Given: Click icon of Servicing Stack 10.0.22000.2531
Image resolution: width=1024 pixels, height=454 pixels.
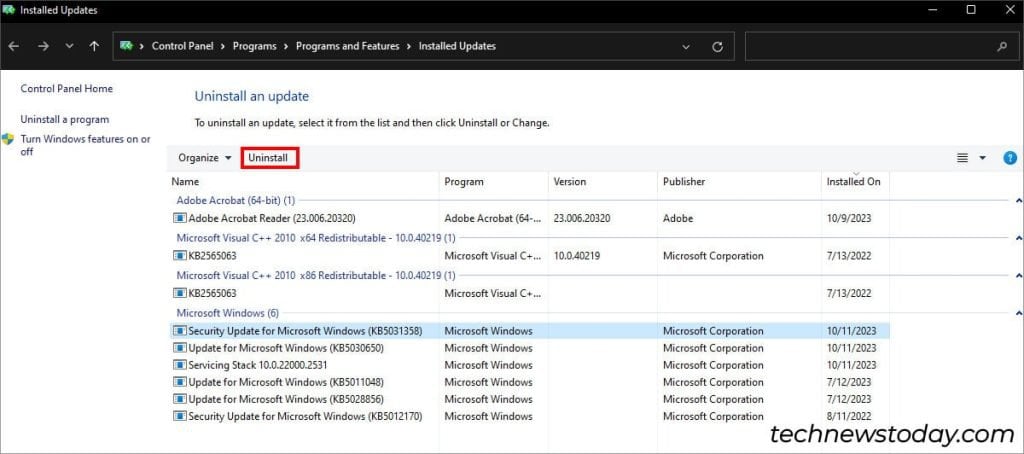Looking at the screenshot, I should 180,365.
